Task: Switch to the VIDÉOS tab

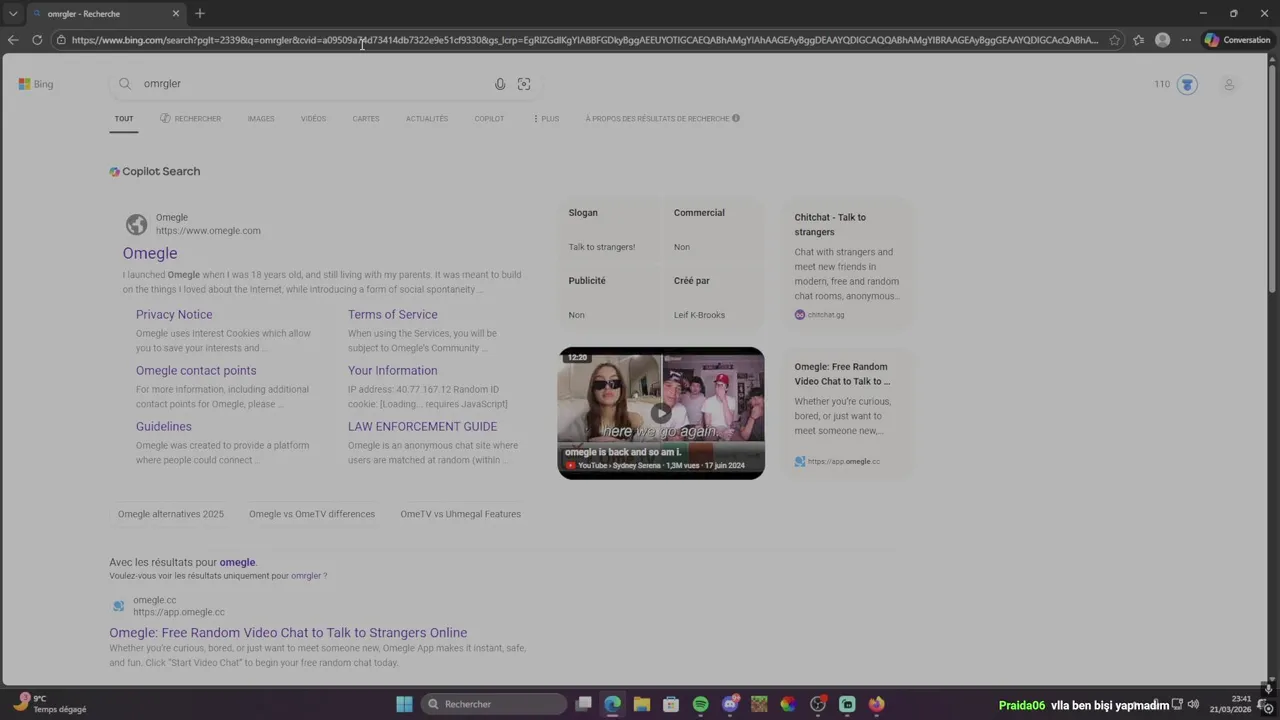Action: click(x=313, y=118)
